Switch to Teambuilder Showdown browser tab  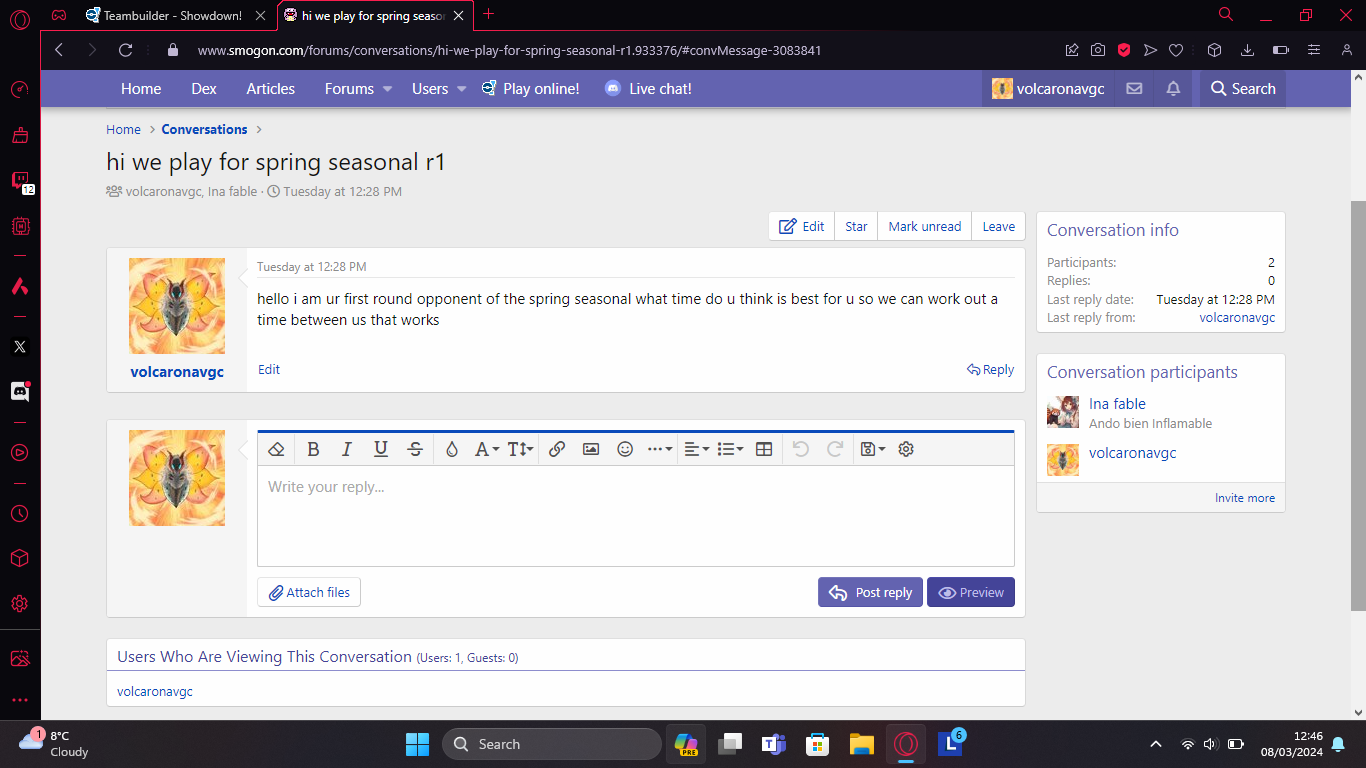(172, 15)
